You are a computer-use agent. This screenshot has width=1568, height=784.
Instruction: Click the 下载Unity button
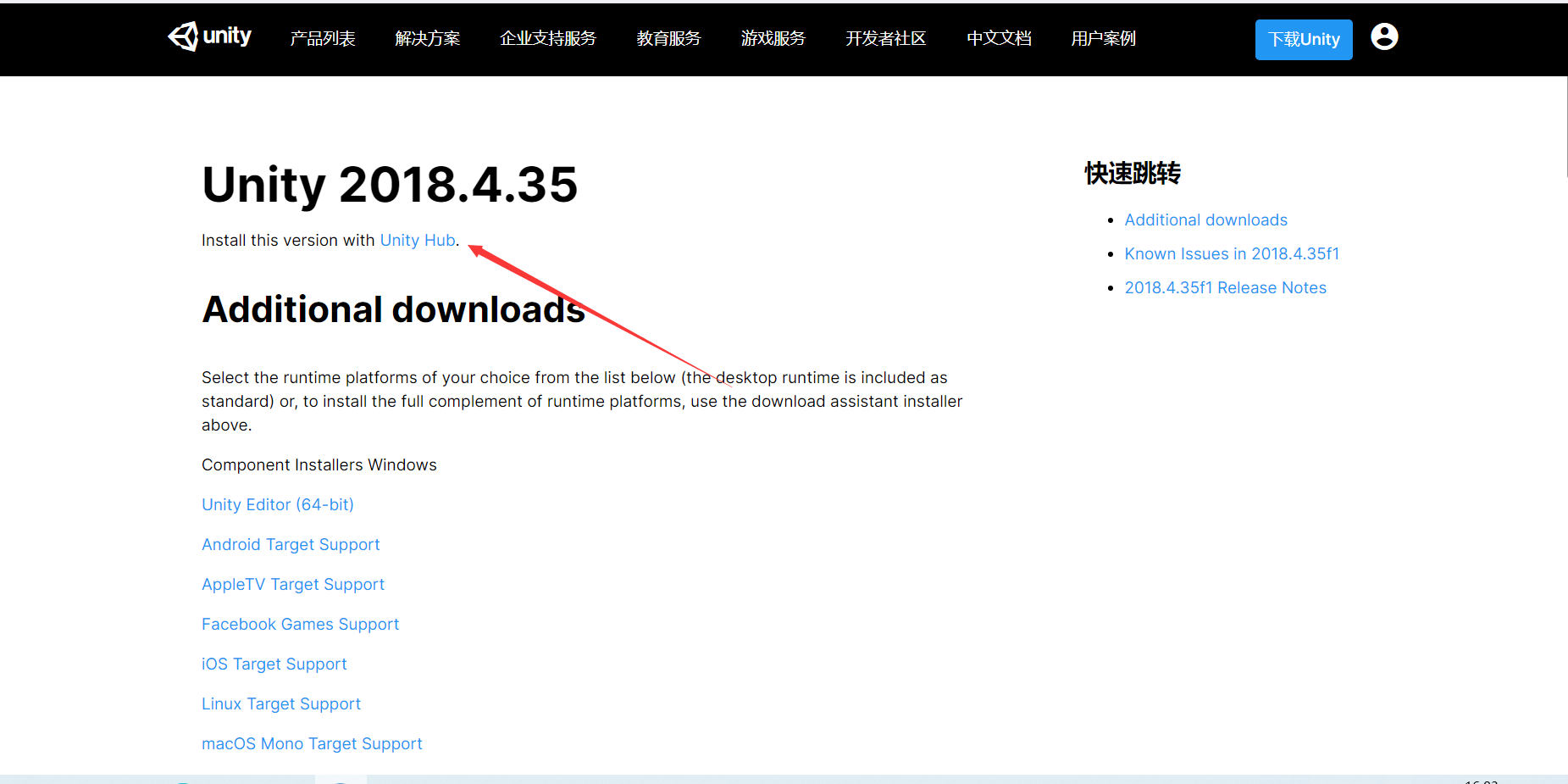(1304, 39)
